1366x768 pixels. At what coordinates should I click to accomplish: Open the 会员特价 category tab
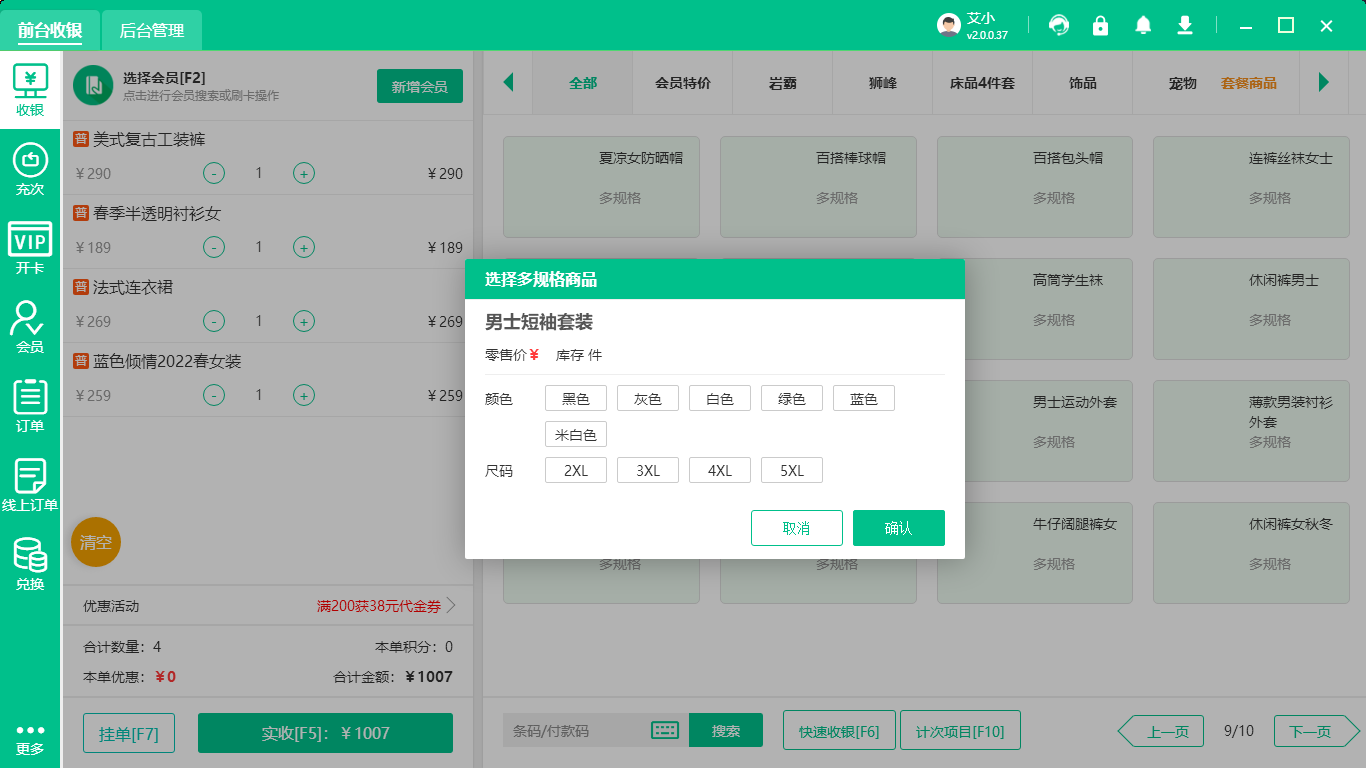pos(682,86)
